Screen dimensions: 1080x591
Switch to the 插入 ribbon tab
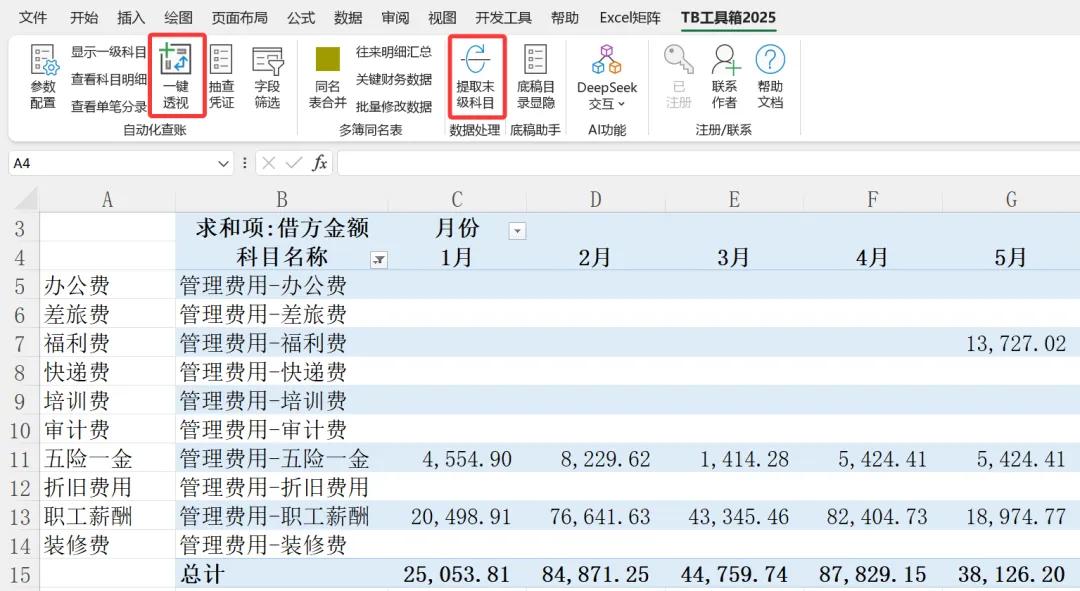pos(131,17)
